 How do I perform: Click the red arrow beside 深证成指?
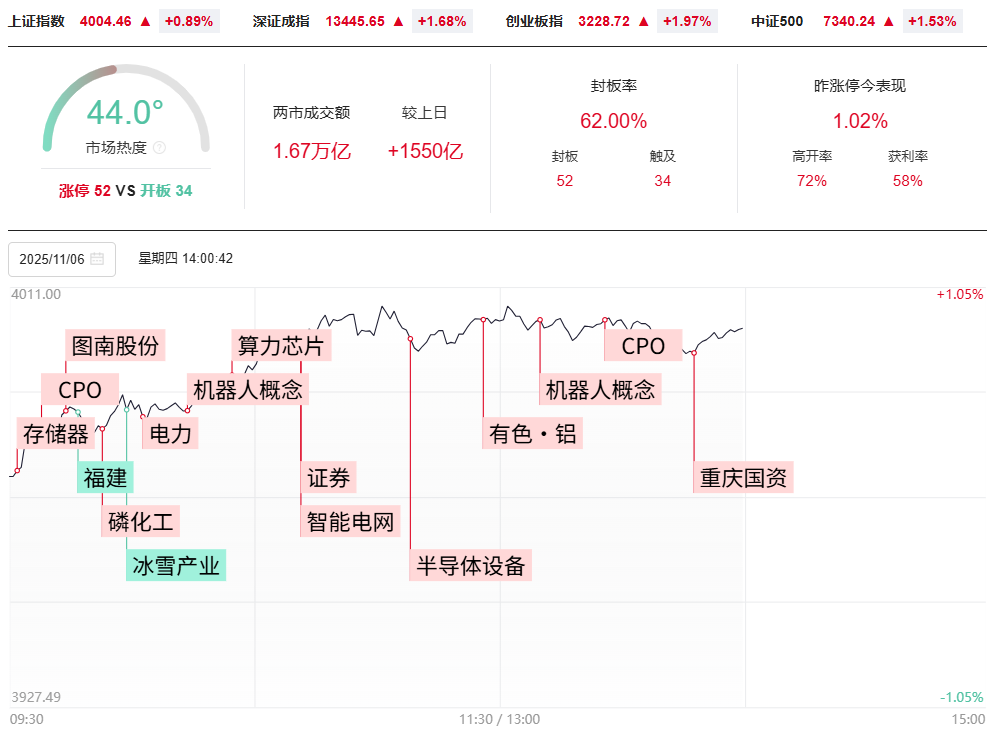tap(398, 20)
